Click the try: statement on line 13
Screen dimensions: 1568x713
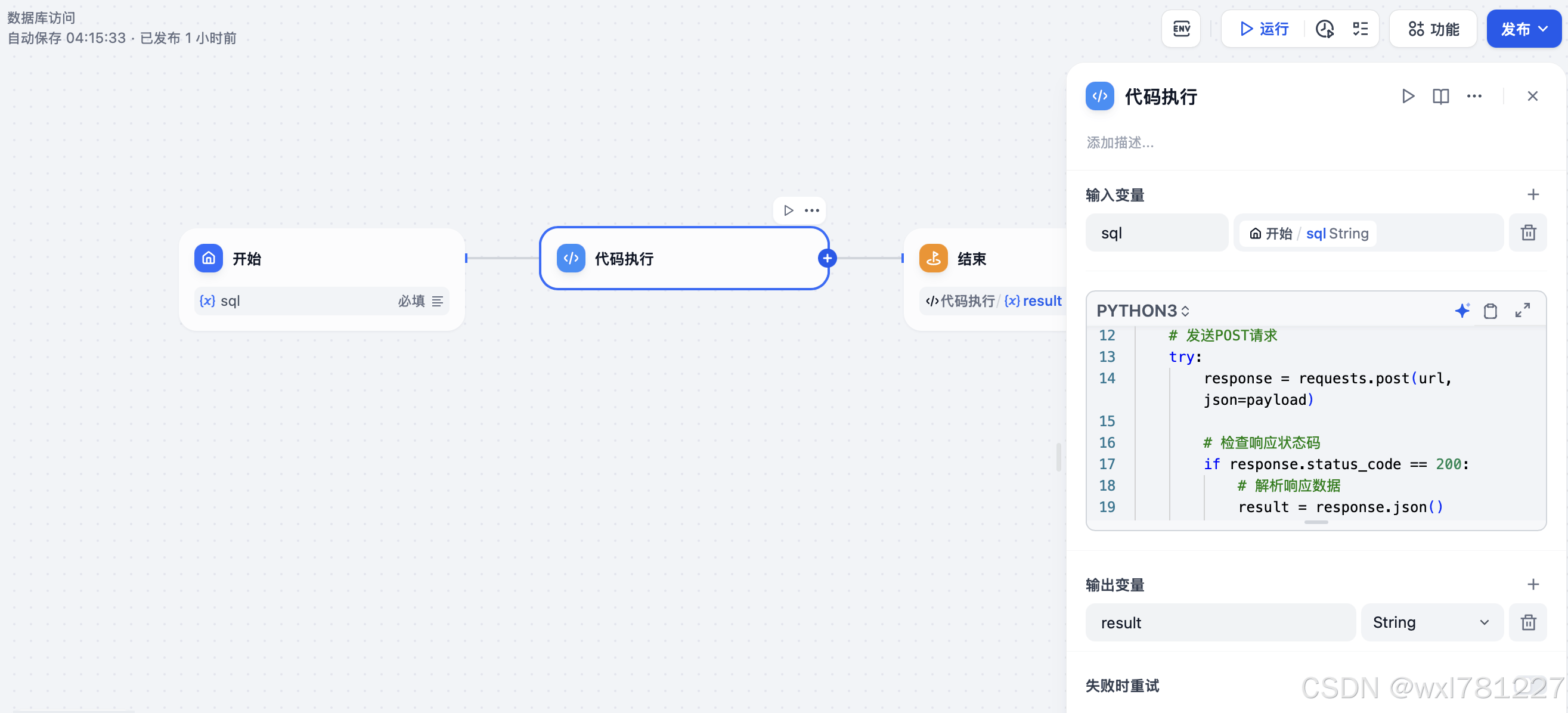click(1185, 357)
